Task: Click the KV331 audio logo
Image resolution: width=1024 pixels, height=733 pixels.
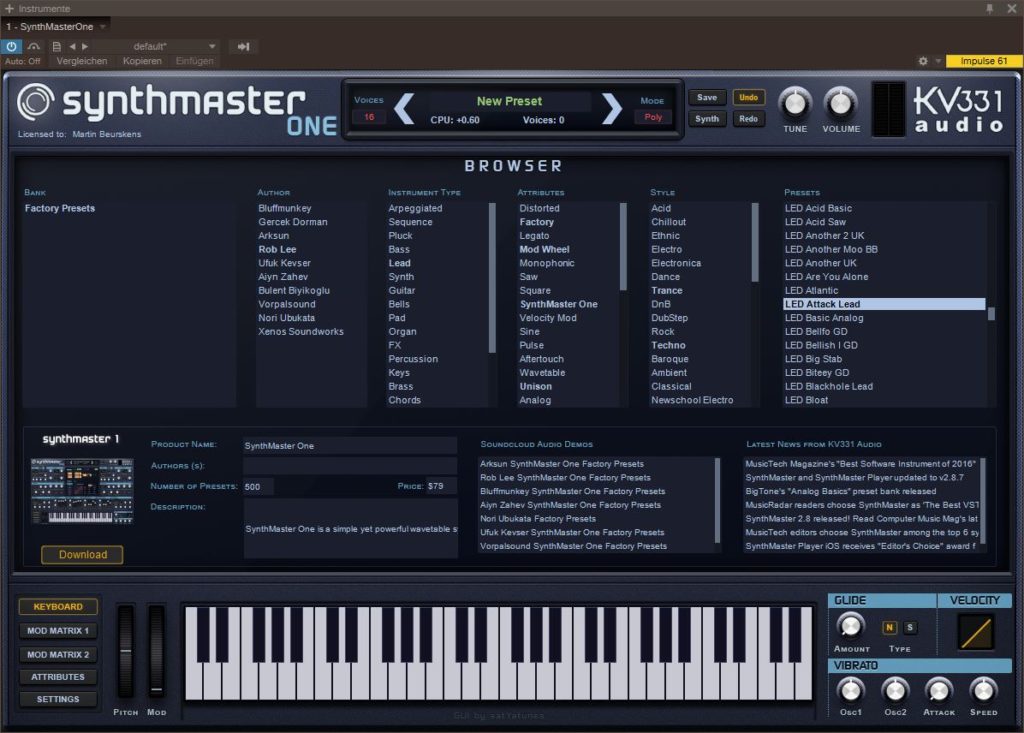Action: click(959, 109)
